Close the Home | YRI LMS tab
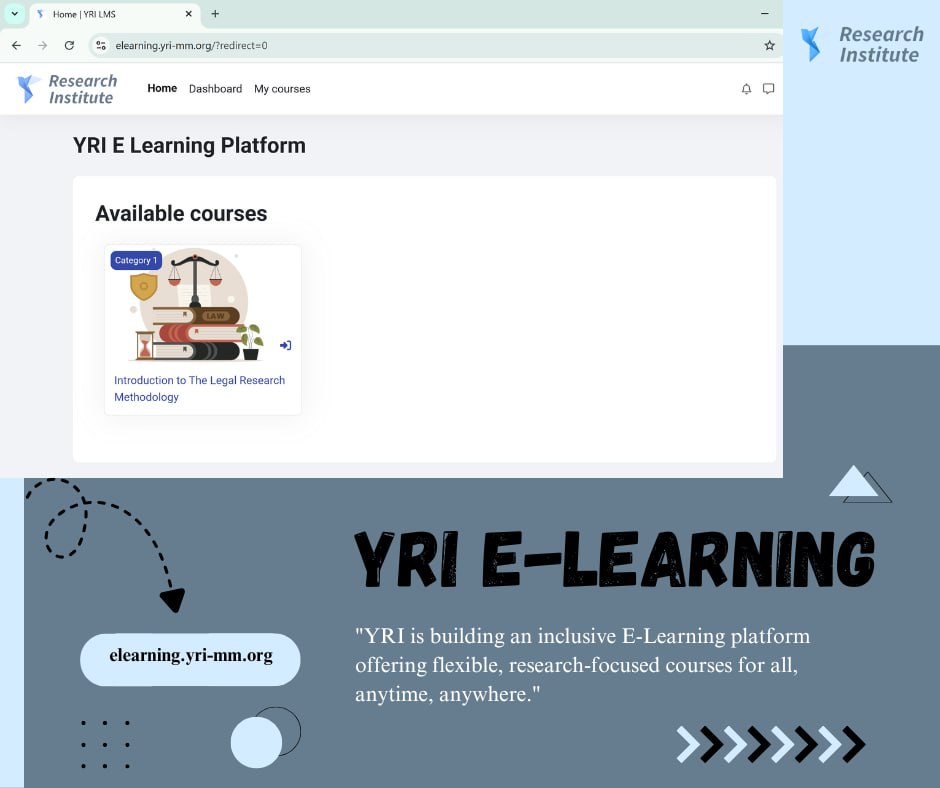 (188, 14)
